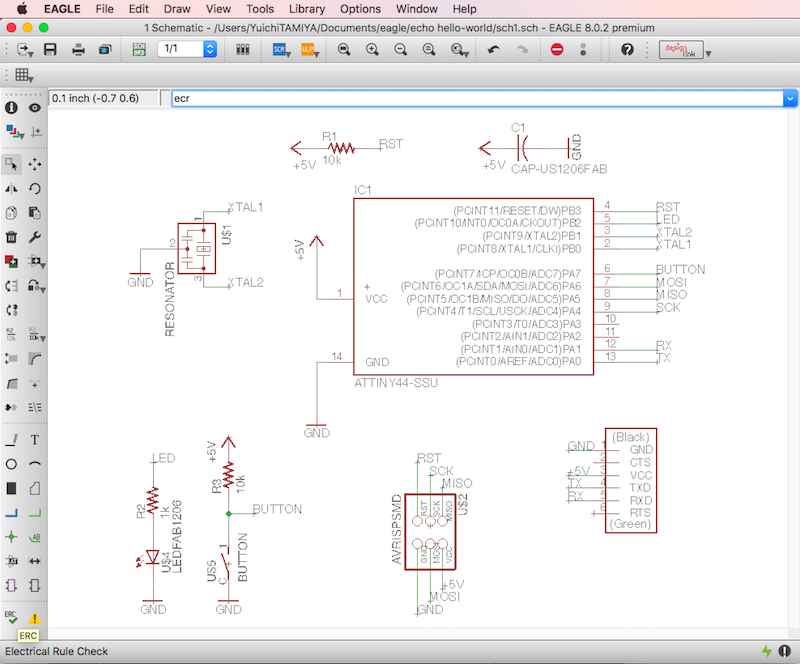This screenshot has width=800, height=664.
Task: Open the Errors warning tool
Action: click(35, 619)
